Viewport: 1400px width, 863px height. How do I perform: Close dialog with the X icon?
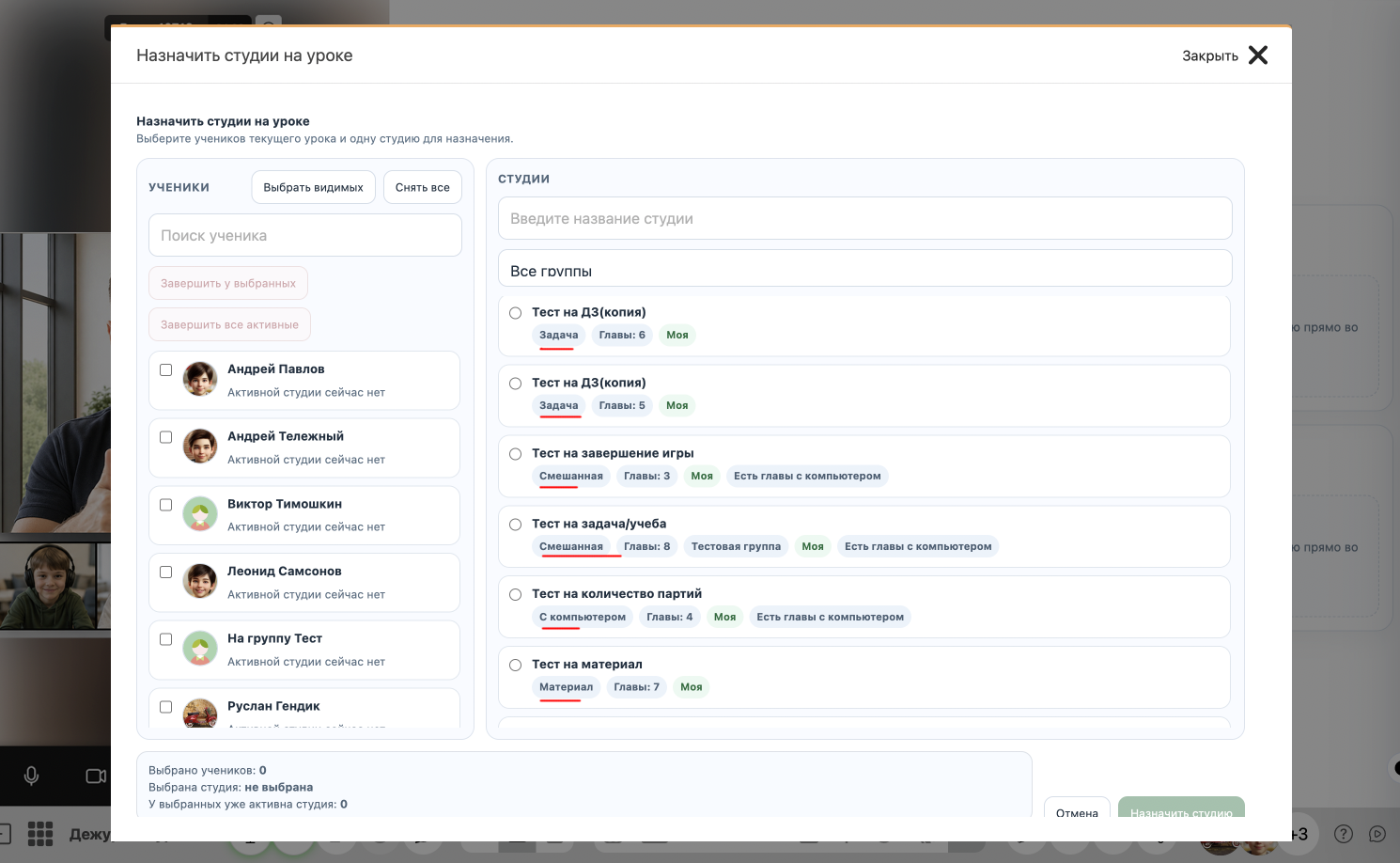1258,55
